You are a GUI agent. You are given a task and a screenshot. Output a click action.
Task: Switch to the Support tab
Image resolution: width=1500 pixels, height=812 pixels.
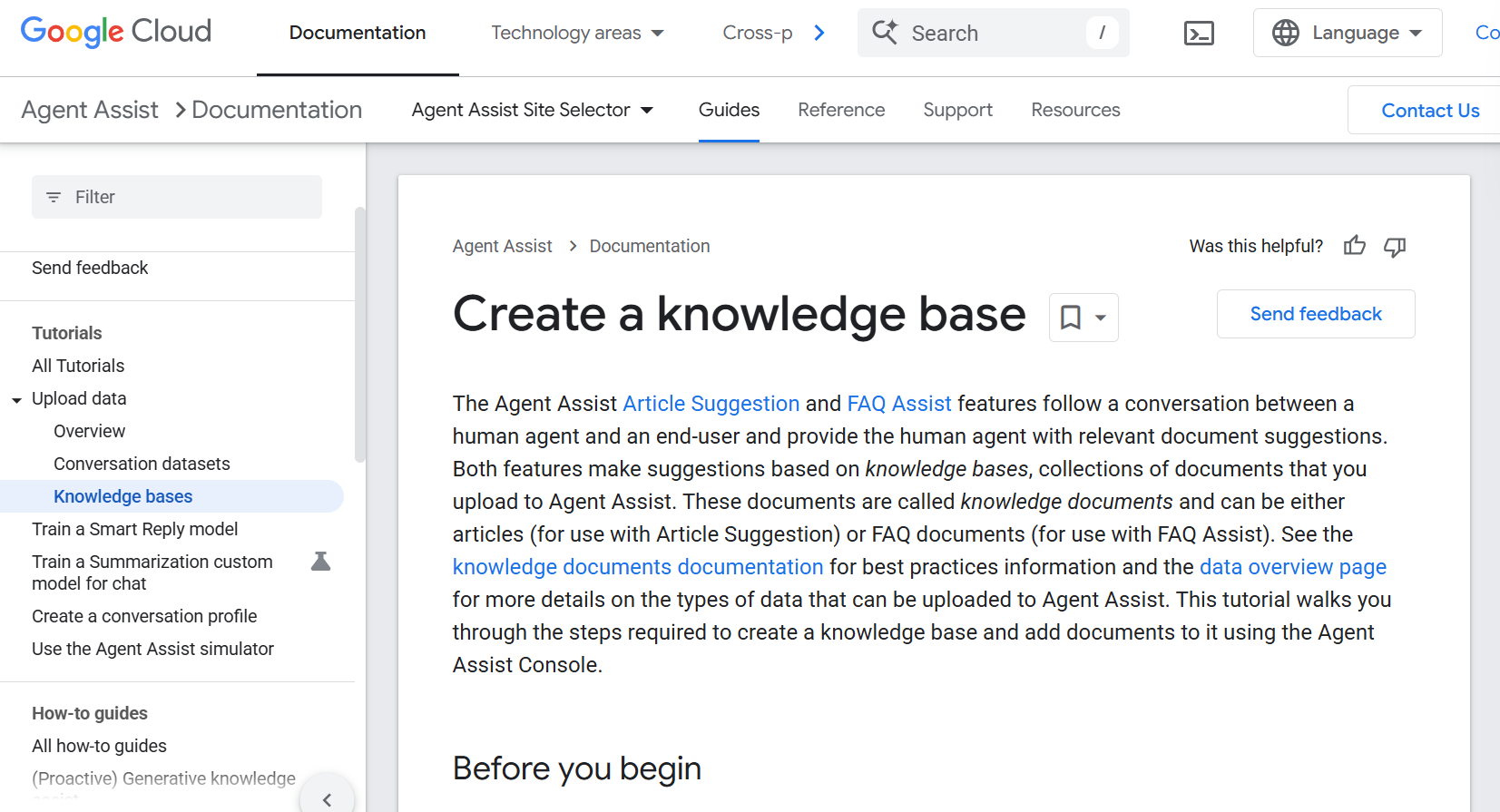click(957, 110)
